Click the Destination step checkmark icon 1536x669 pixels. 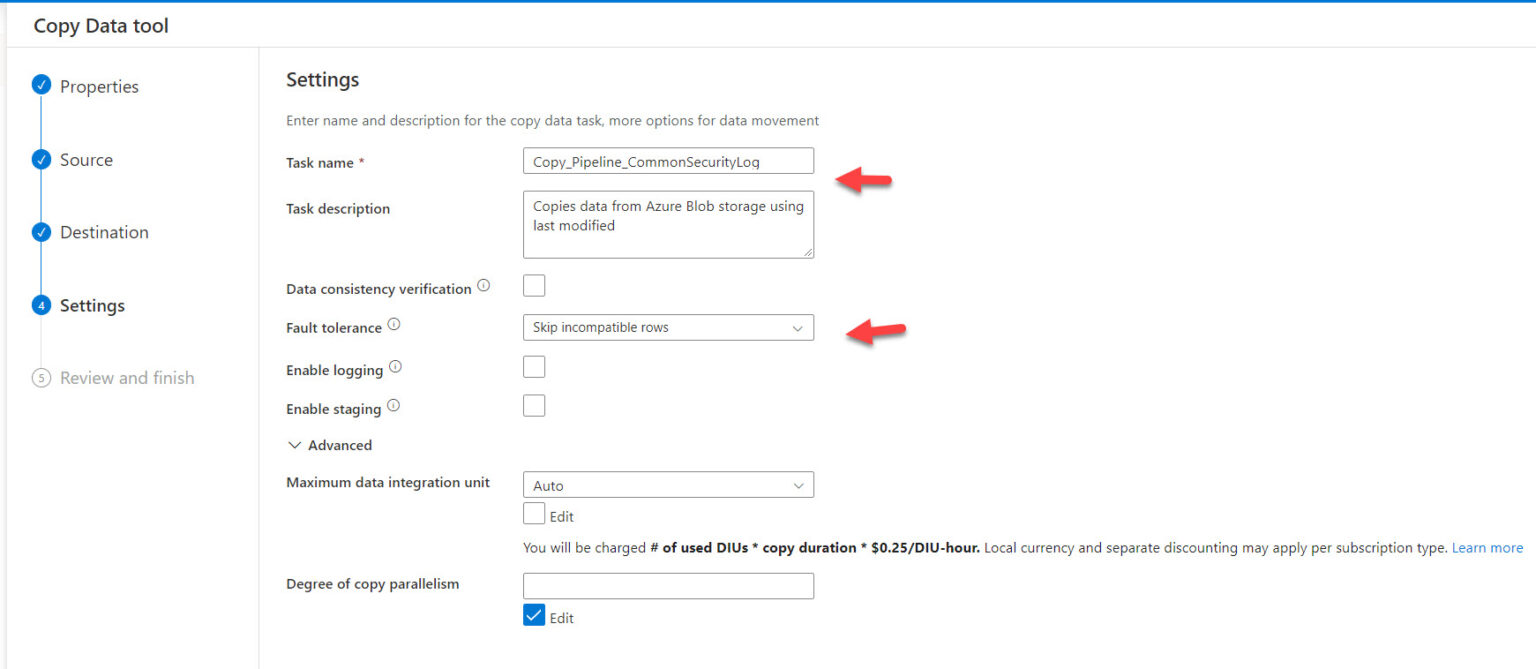click(x=41, y=232)
